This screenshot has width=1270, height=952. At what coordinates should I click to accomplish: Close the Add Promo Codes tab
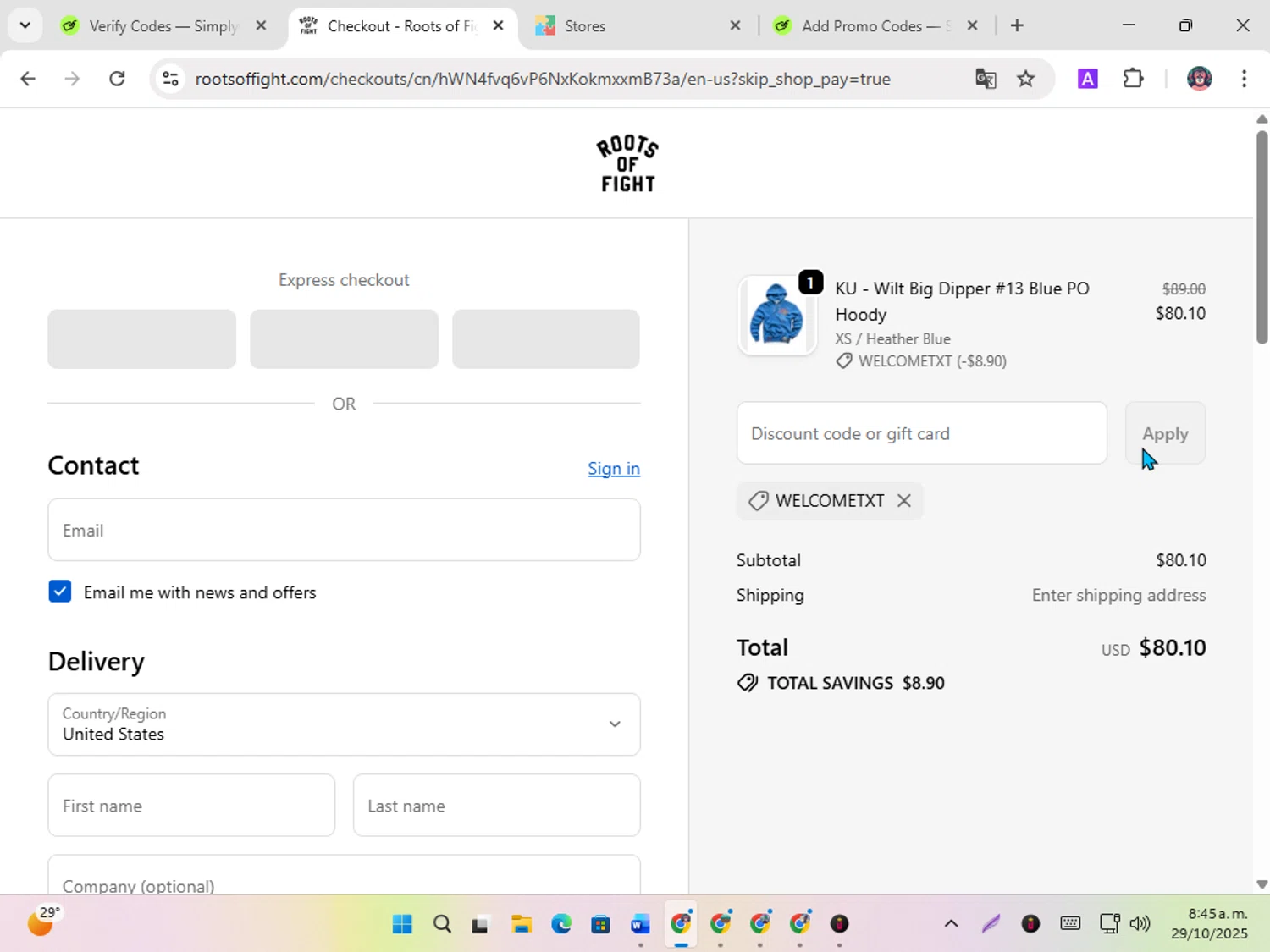click(973, 25)
